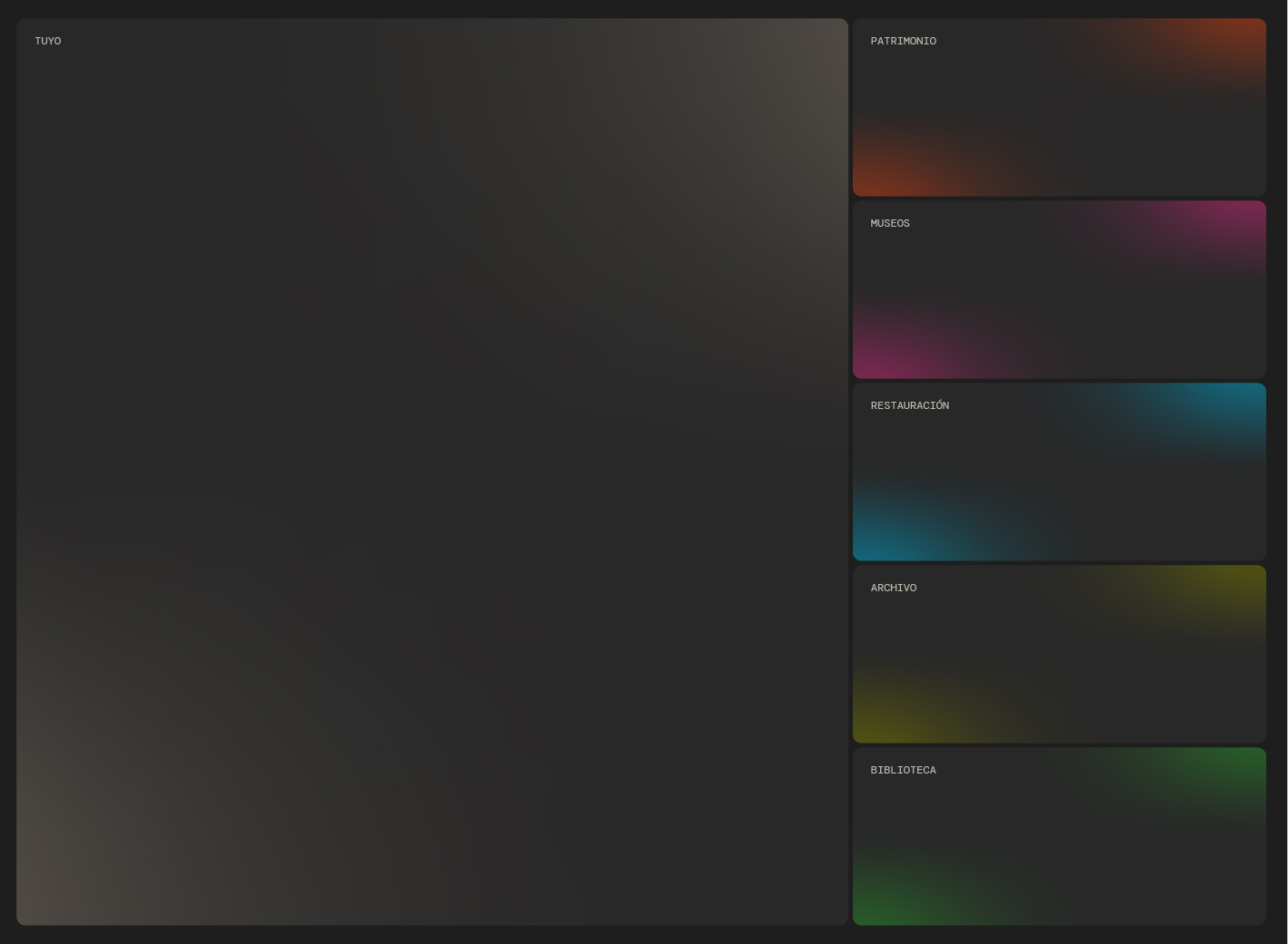Click the MUSEOS label text
The image size is (1288, 944).
tap(889, 223)
